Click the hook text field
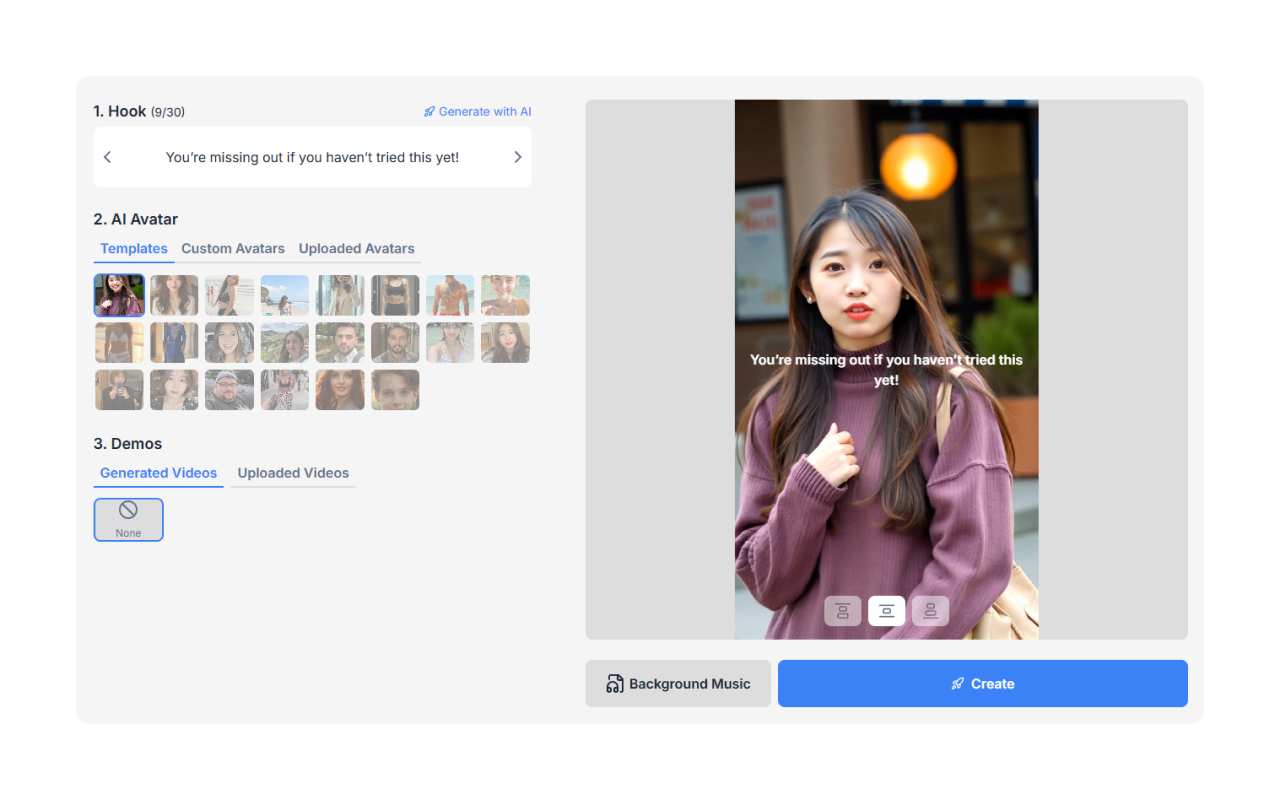The height and width of the screenshot is (800, 1280). 312,157
